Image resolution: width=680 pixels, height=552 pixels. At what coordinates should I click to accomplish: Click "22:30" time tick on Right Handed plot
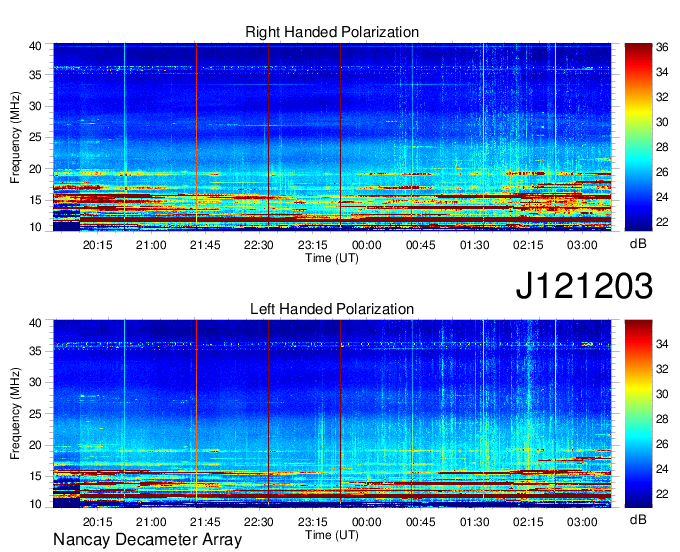(258, 245)
